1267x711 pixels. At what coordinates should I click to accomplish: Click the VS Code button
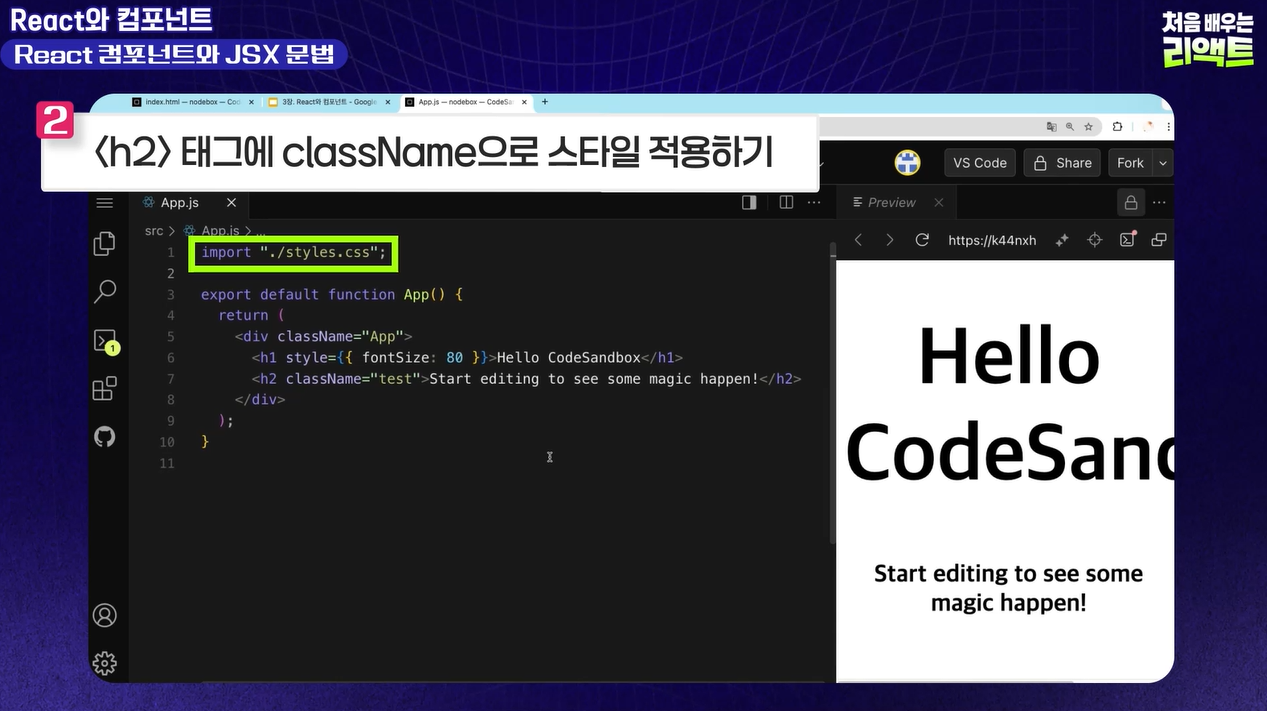point(980,163)
